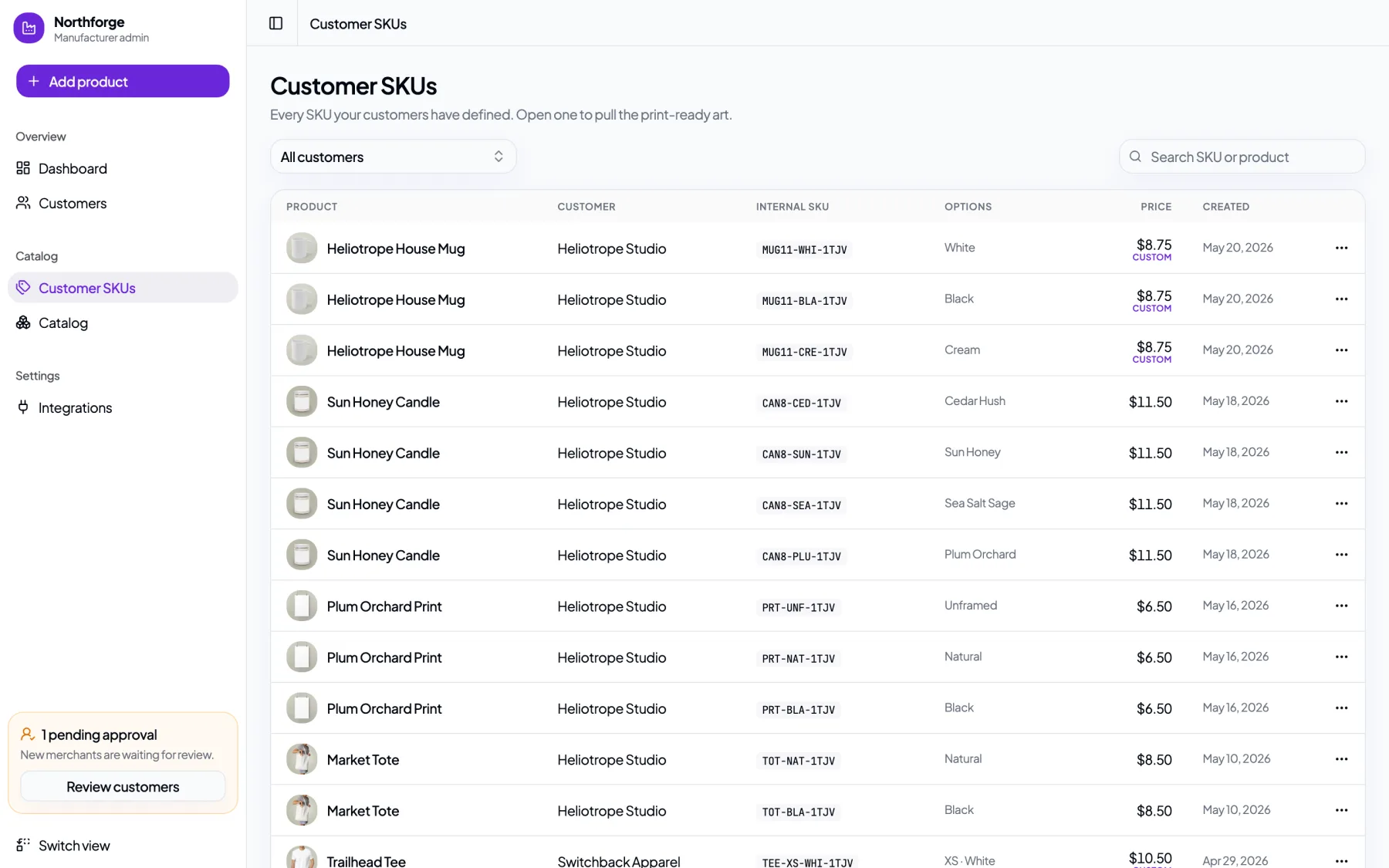
Task: Click the CUSTOMER column header
Action: [x=586, y=207]
